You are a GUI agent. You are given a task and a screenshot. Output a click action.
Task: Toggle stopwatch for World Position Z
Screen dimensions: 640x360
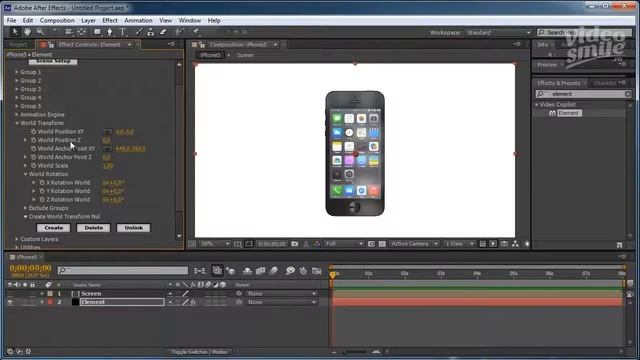(33, 140)
